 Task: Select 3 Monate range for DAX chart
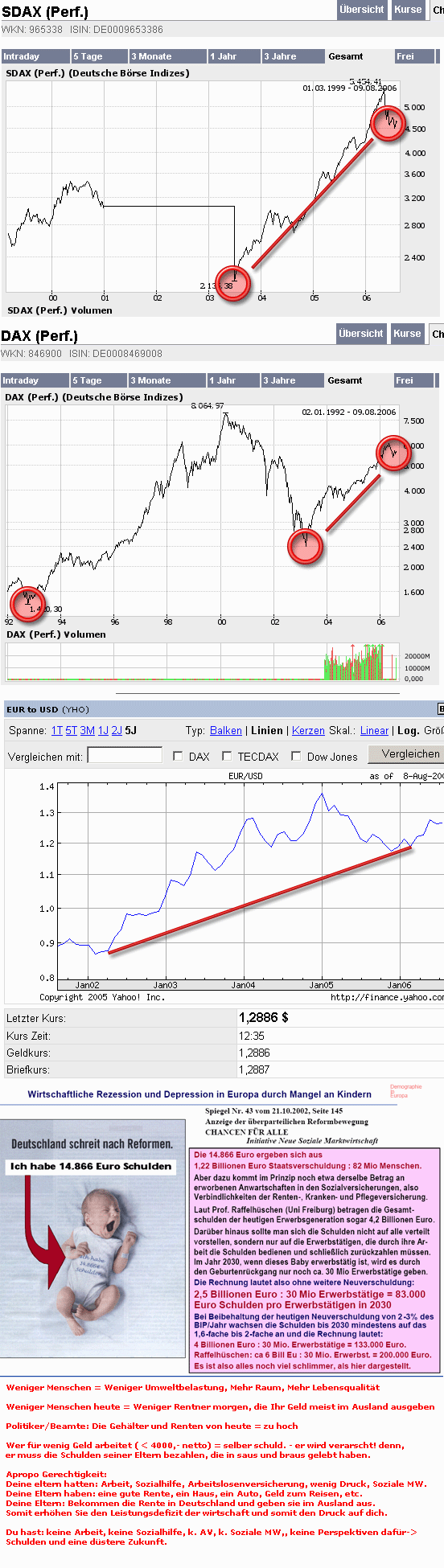coord(167,380)
